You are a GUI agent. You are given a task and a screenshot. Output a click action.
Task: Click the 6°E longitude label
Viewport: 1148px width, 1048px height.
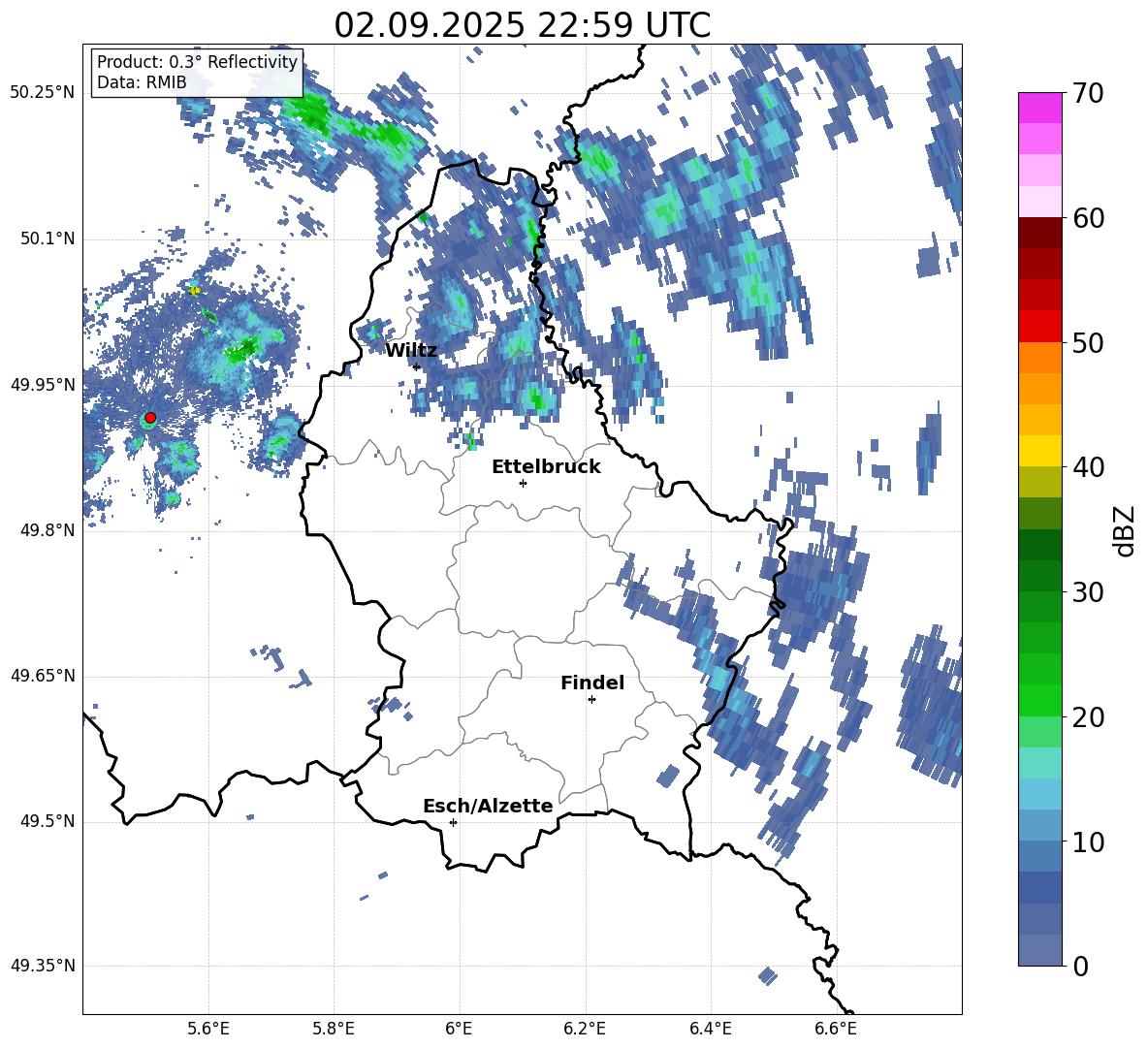click(x=459, y=1029)
